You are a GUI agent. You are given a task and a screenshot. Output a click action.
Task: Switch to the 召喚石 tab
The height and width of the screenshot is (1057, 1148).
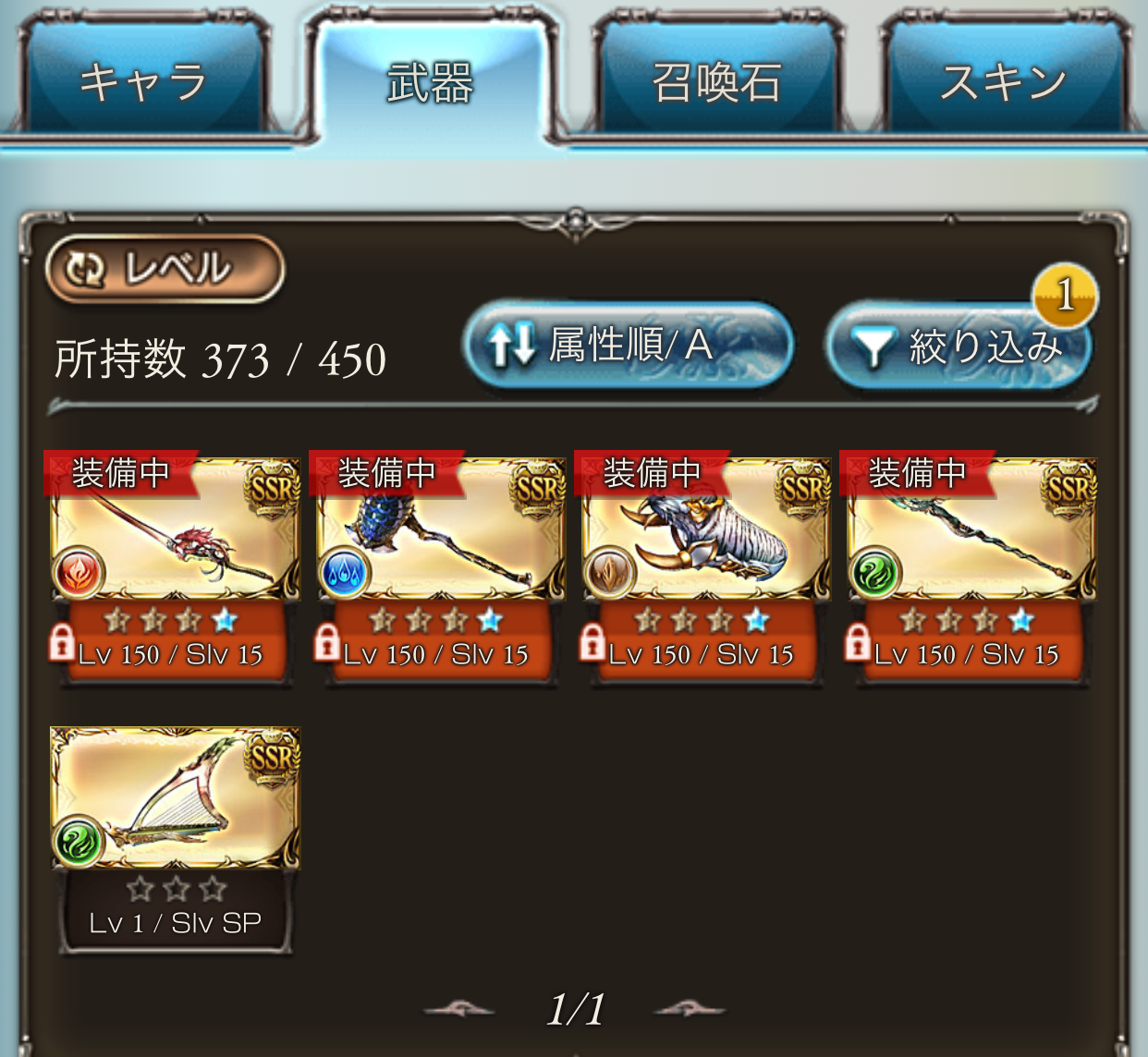pos(717,81)
